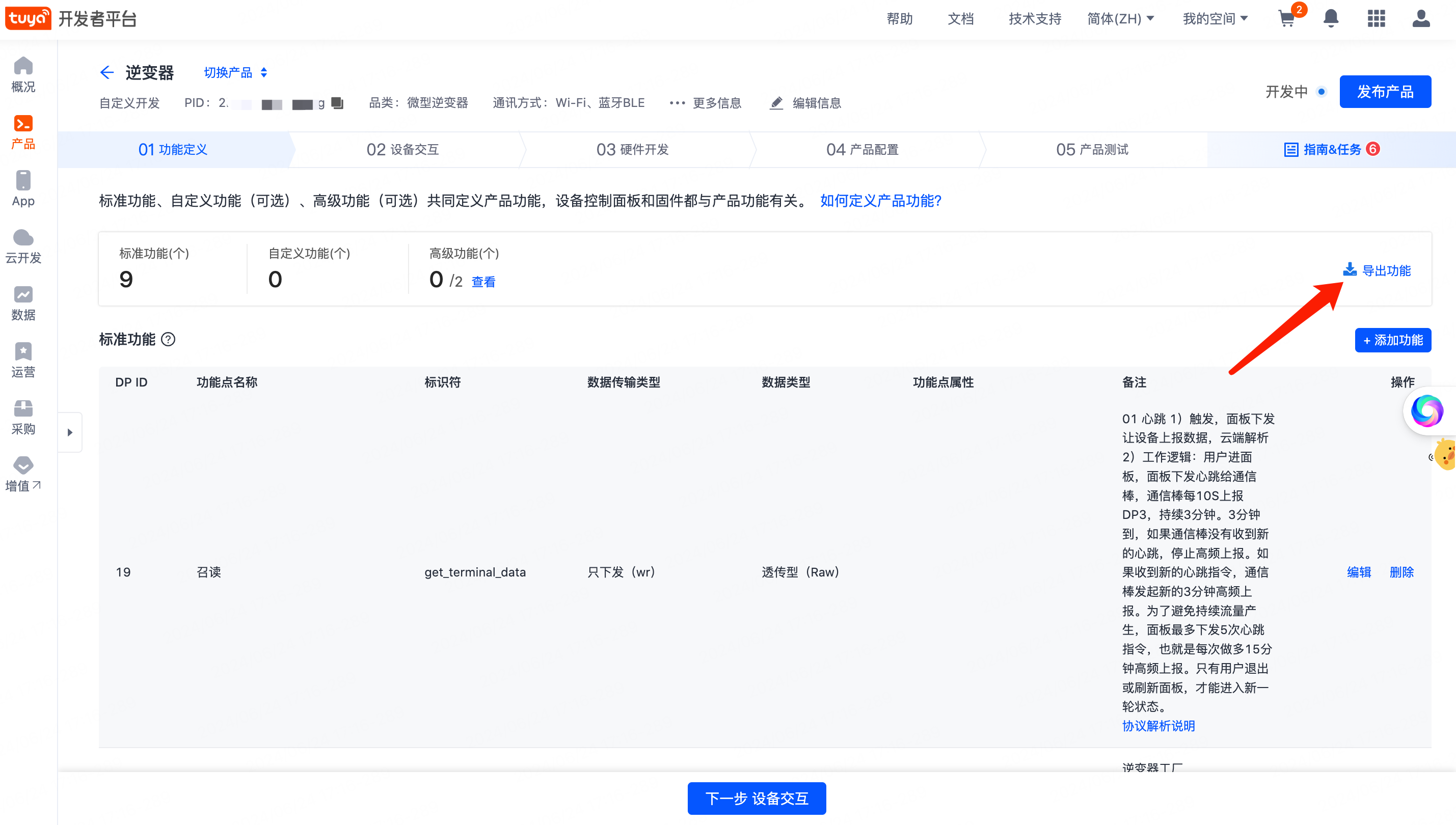The width and height of the screenshot is (1456, 825).
Task: Click the get_terminal_data identifier cell
Action: pyautogui.click(x=475, y=572)
